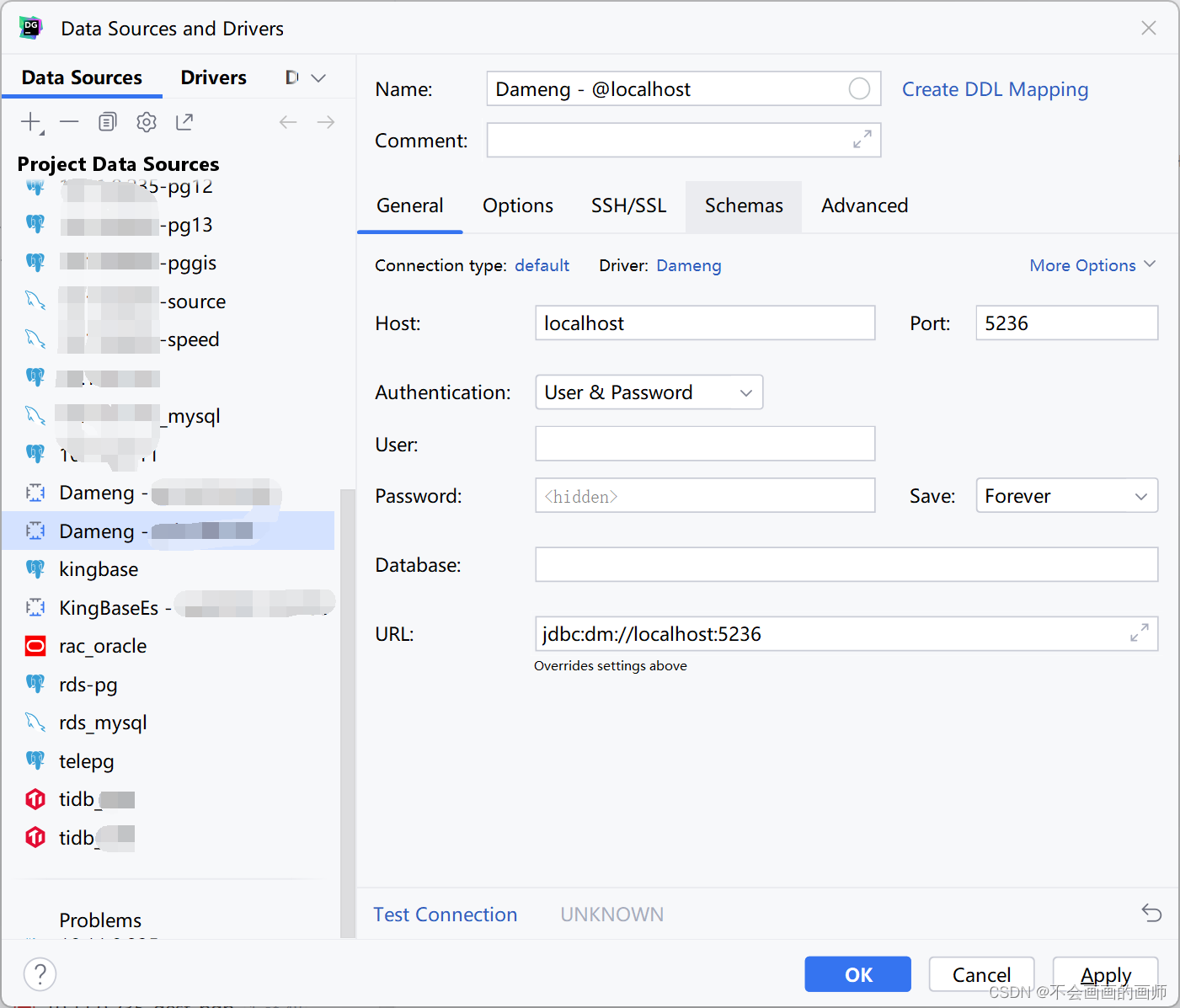Screen dimensions: 1180x1008
Task: Revert changes with undo arrow icon
Action: click(1151, 913)
